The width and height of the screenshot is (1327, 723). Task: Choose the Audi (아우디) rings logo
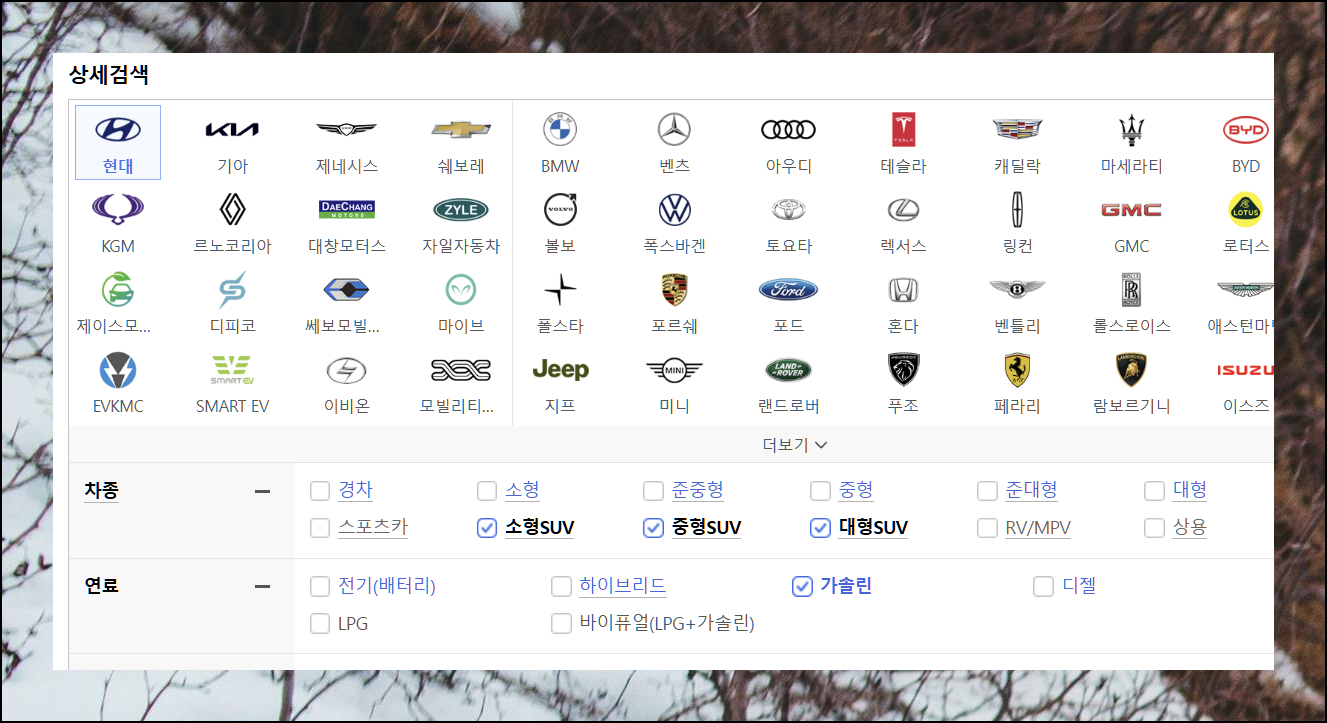(x=788, y=129)
